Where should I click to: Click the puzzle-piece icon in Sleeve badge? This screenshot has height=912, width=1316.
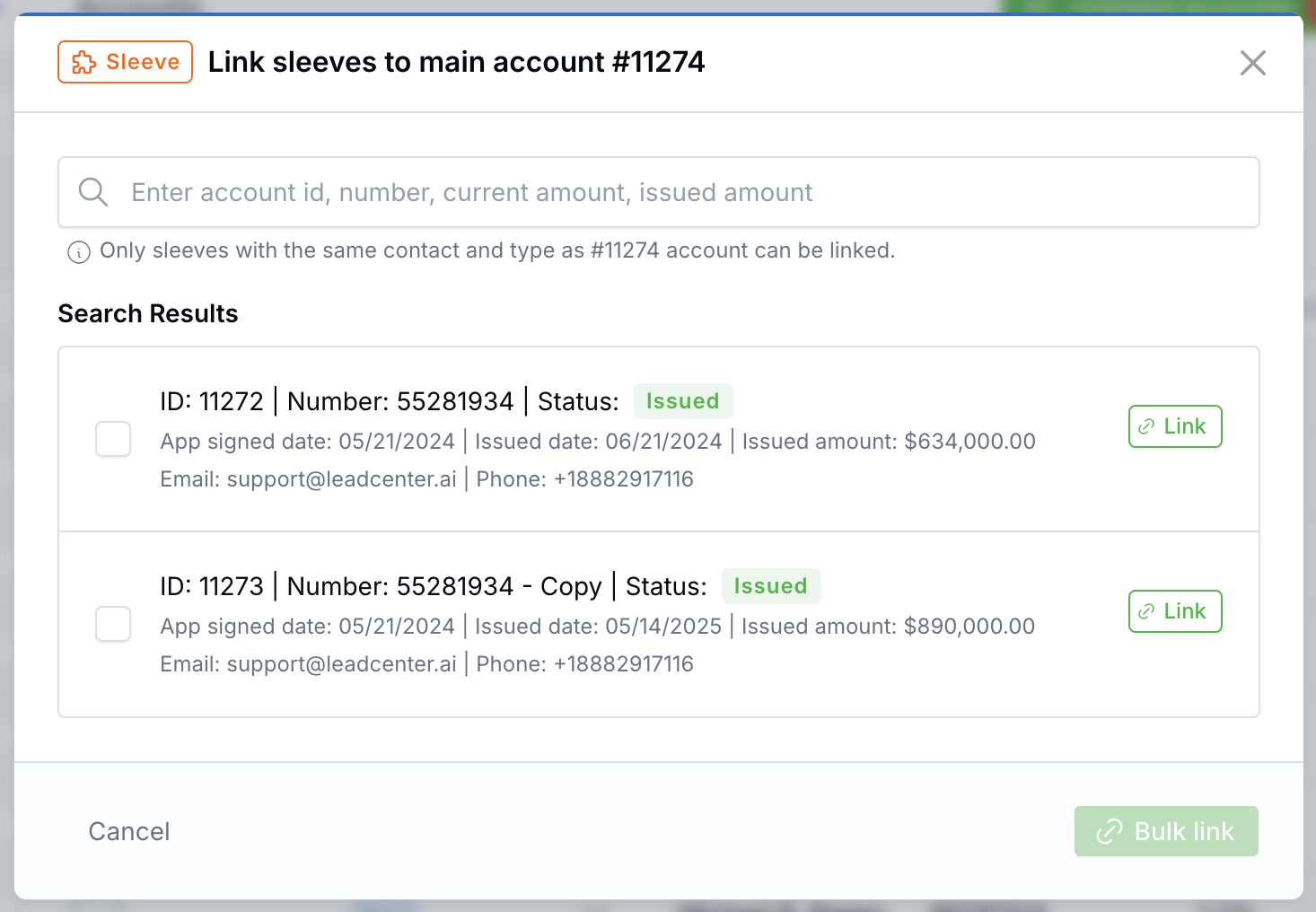point(83,62)
